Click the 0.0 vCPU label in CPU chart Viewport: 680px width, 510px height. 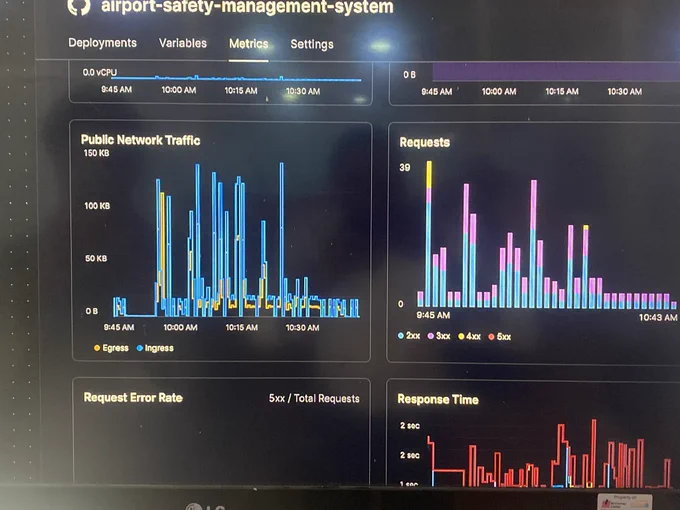coord(100,72)
